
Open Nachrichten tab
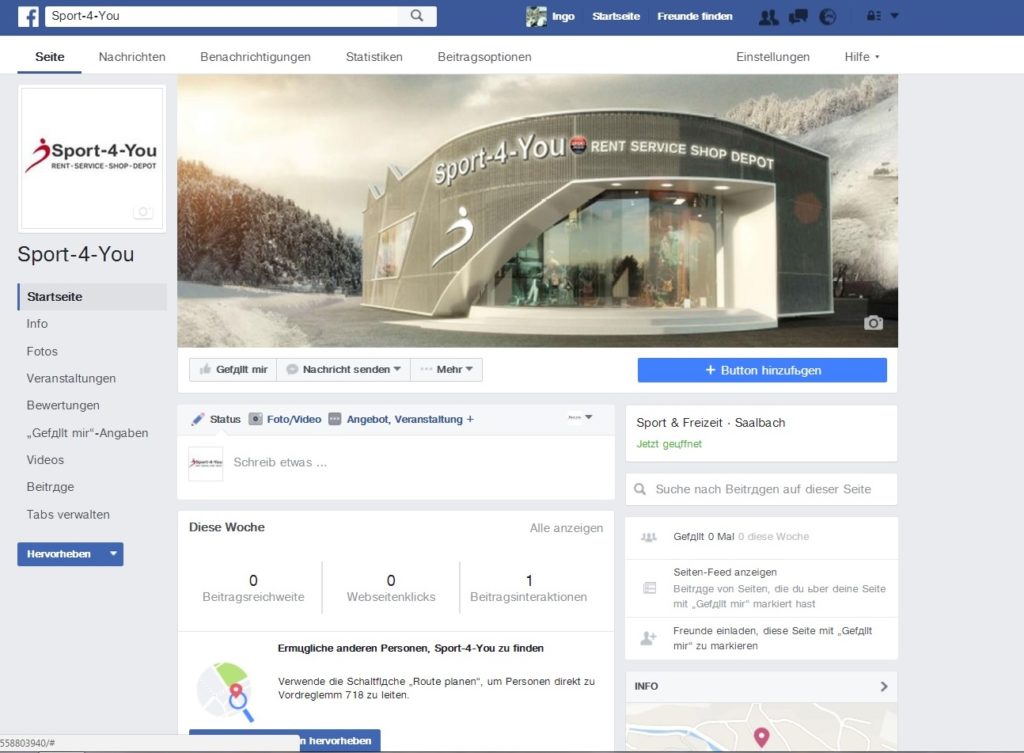tap(132, 57)
